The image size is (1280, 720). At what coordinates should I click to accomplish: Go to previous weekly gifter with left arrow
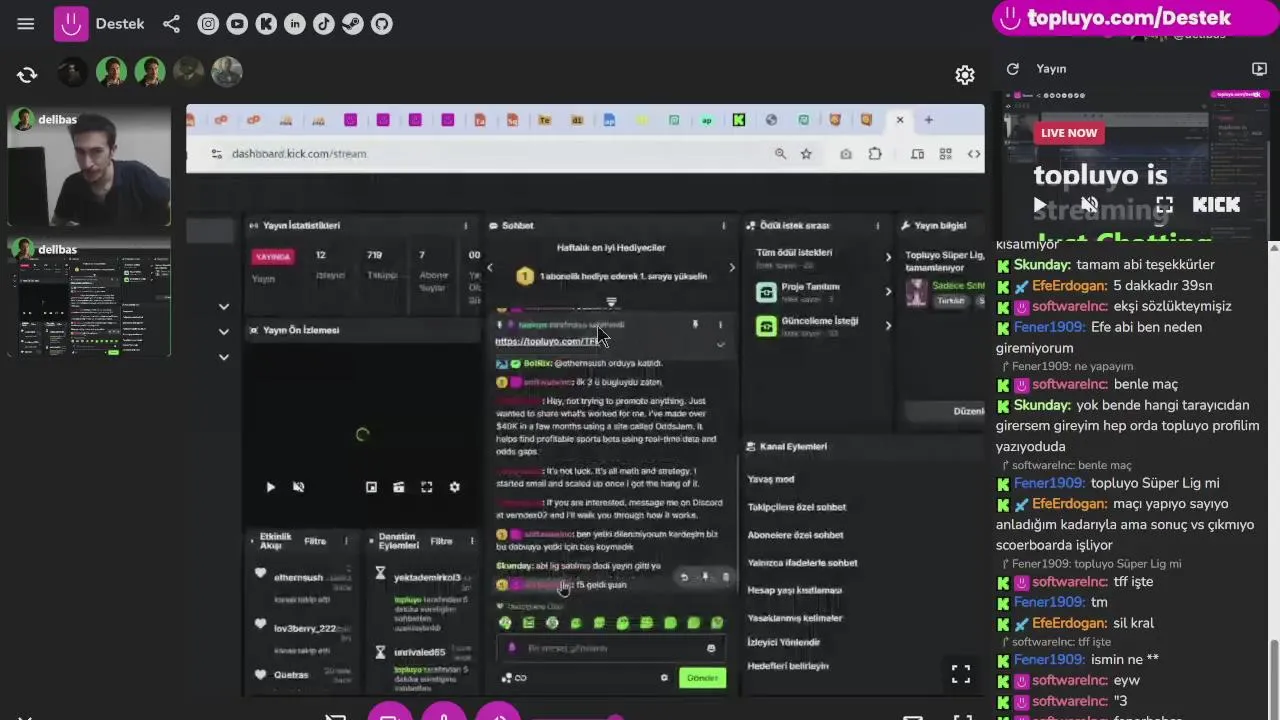(x=490, y=268)
